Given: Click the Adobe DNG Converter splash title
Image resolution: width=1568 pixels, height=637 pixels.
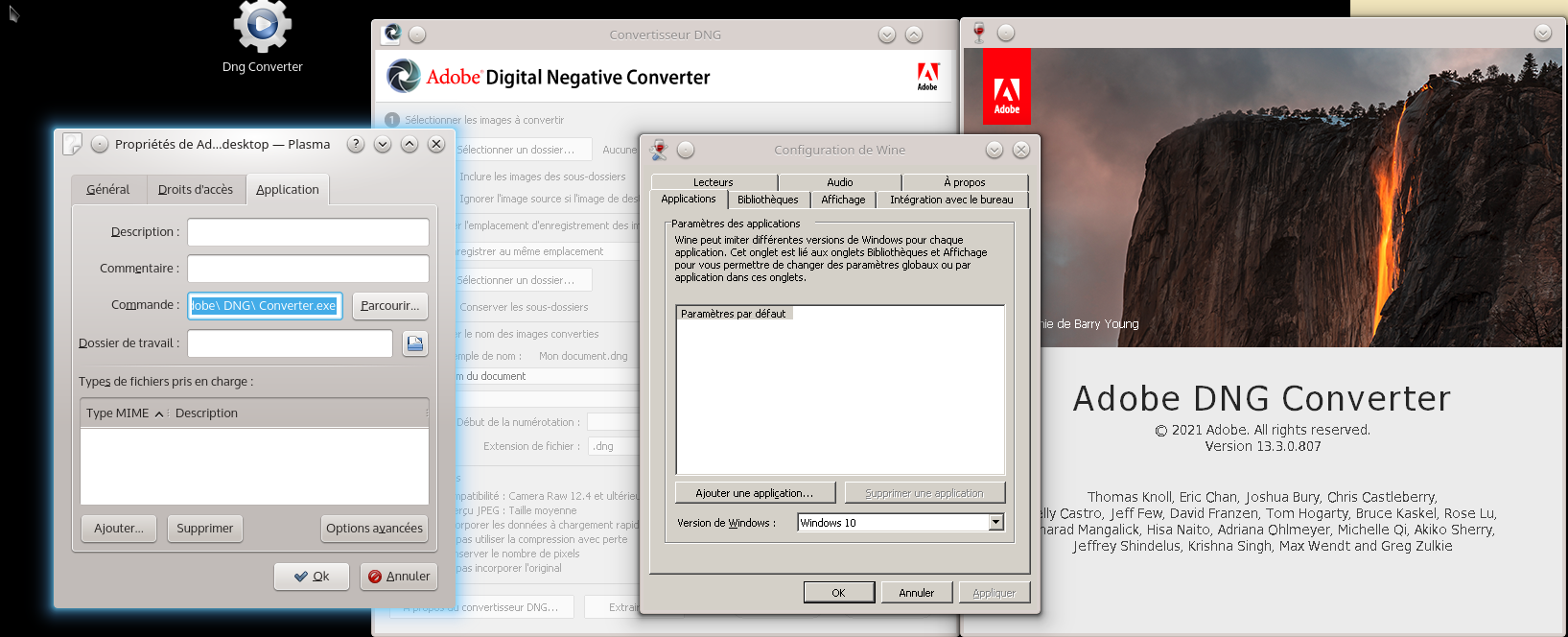Looking at the screenshot, I should (1262, 398).
